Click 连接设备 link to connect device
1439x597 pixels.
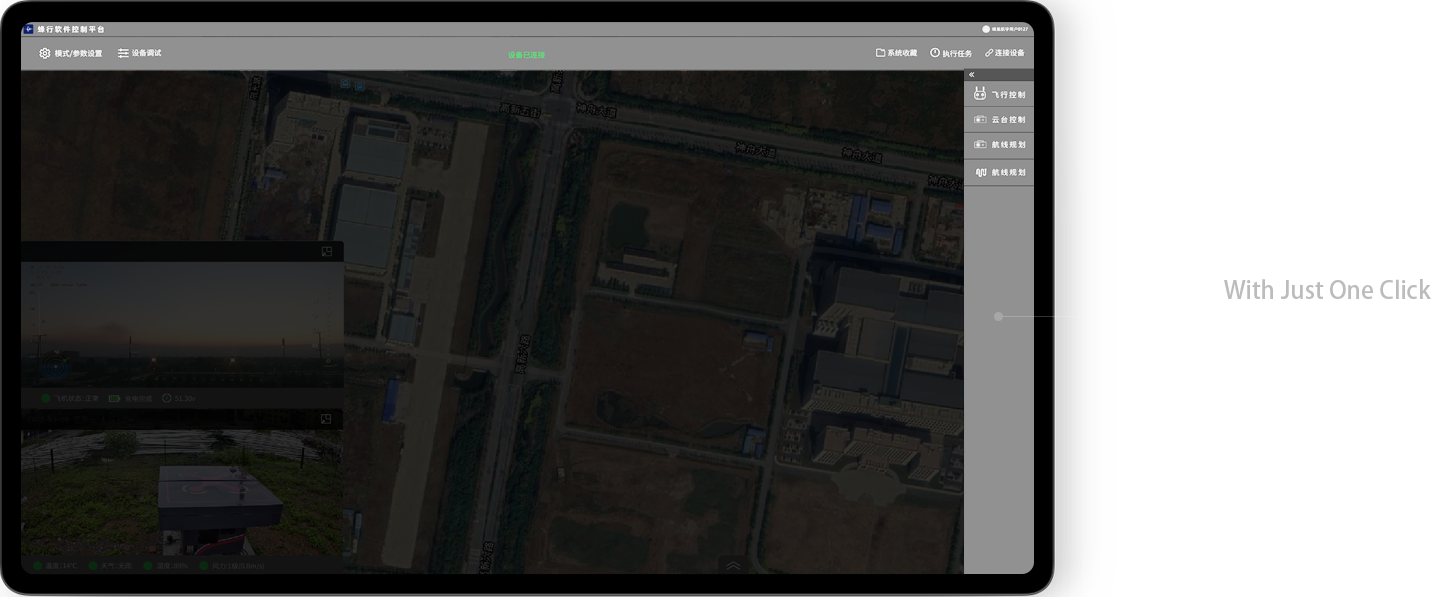pyautogui.click(x=1004, y=53)
